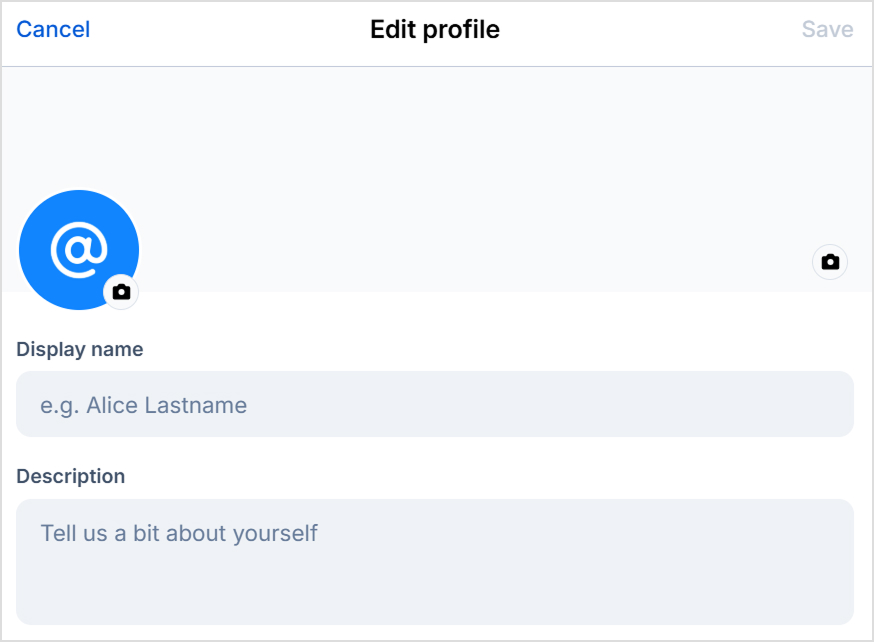Click inside the Display name field
Viewport: 874px width, 642px height.
coord(435,404)
